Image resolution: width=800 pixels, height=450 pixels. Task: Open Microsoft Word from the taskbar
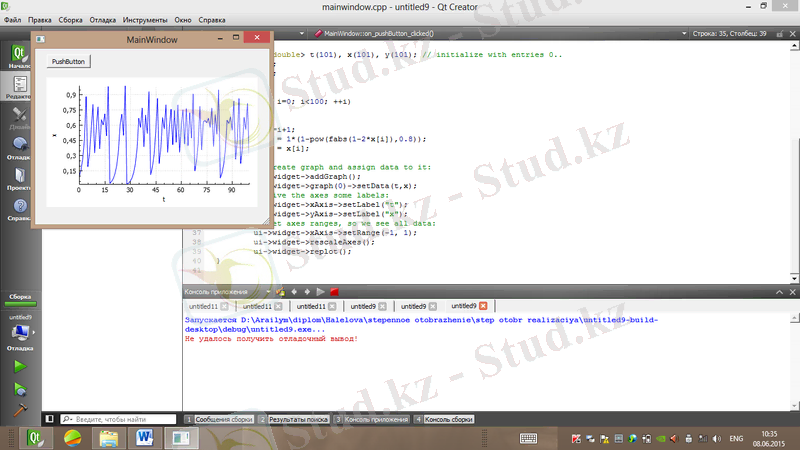[143, 438]
